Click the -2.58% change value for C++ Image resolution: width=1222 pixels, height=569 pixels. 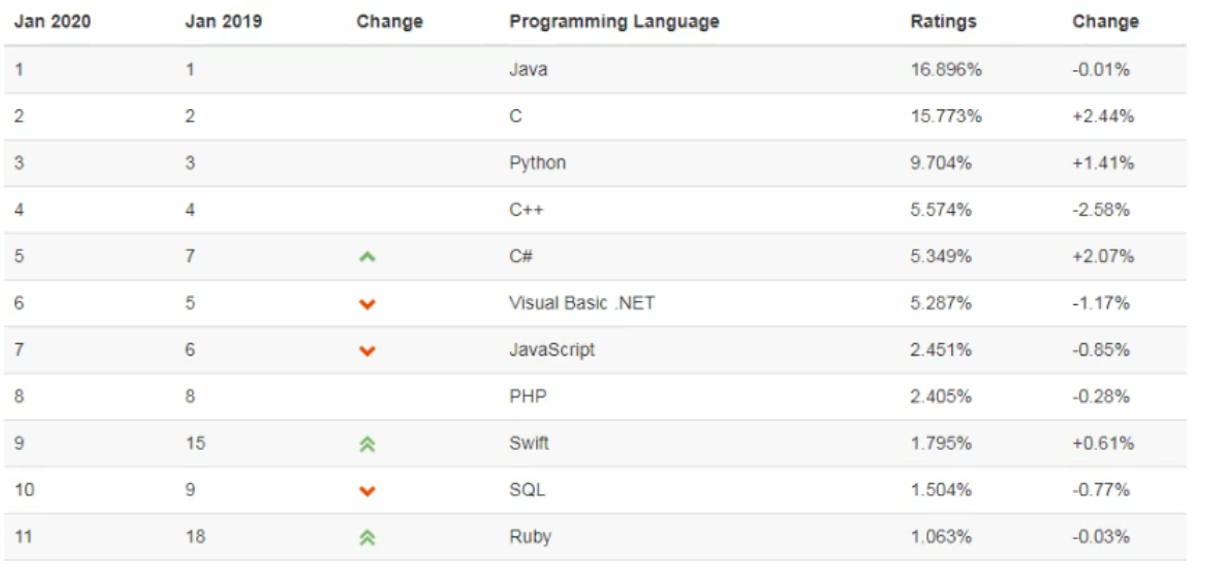pos(1100,210)
